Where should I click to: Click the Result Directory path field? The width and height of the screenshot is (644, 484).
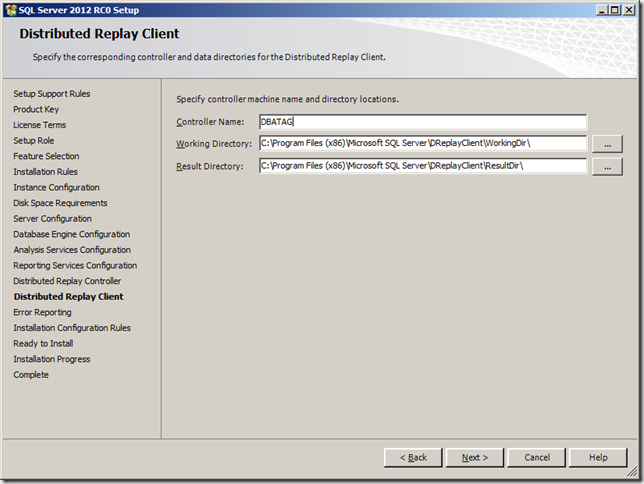click(423, 166)
